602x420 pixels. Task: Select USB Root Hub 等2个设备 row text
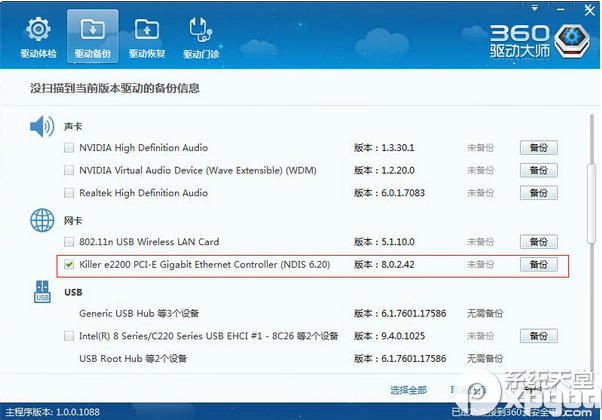click(x=133, y=359)
